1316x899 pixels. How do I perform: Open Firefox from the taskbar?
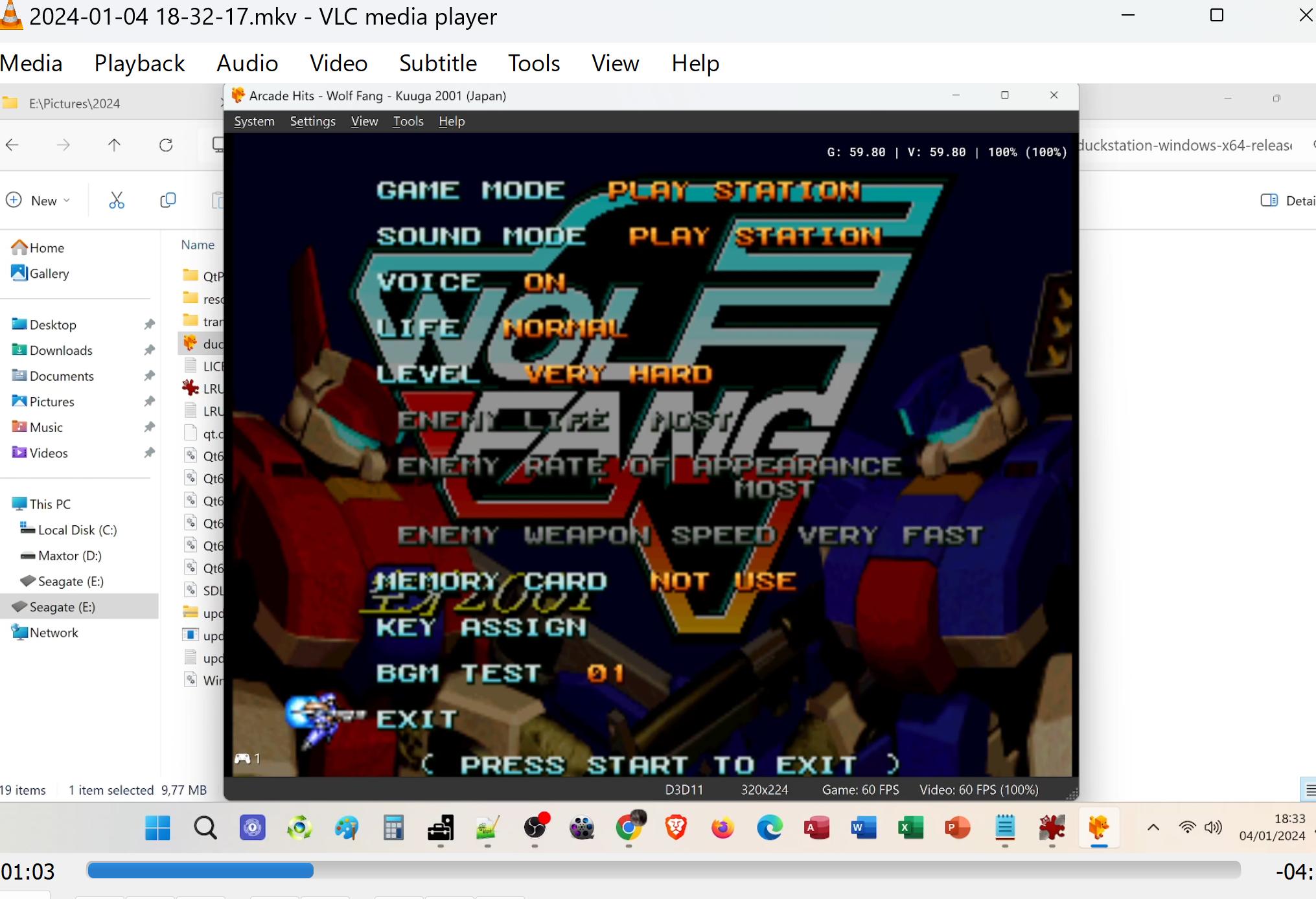point(722,828)
